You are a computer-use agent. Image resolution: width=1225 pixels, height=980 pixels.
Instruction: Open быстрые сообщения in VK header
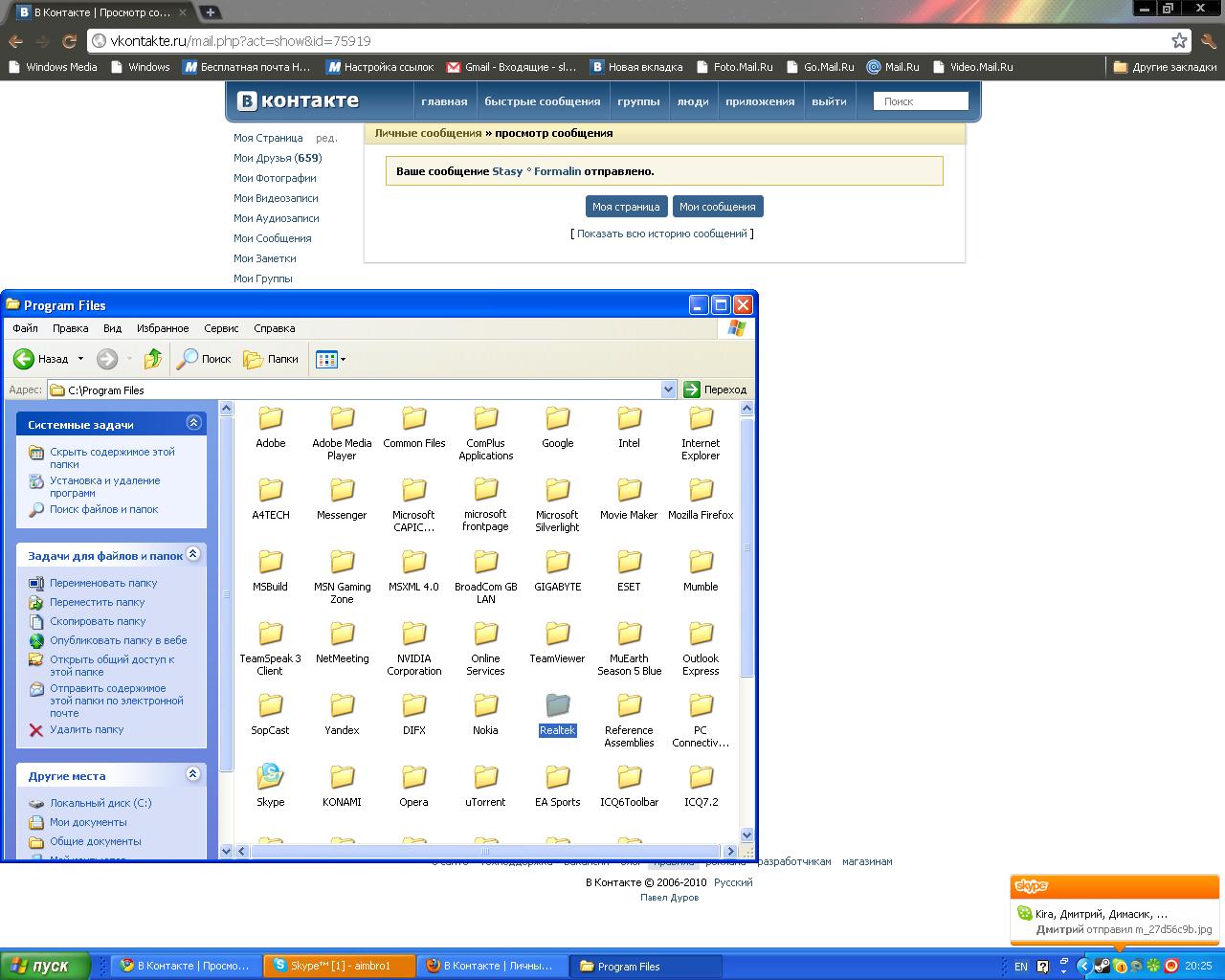[543, 101]
